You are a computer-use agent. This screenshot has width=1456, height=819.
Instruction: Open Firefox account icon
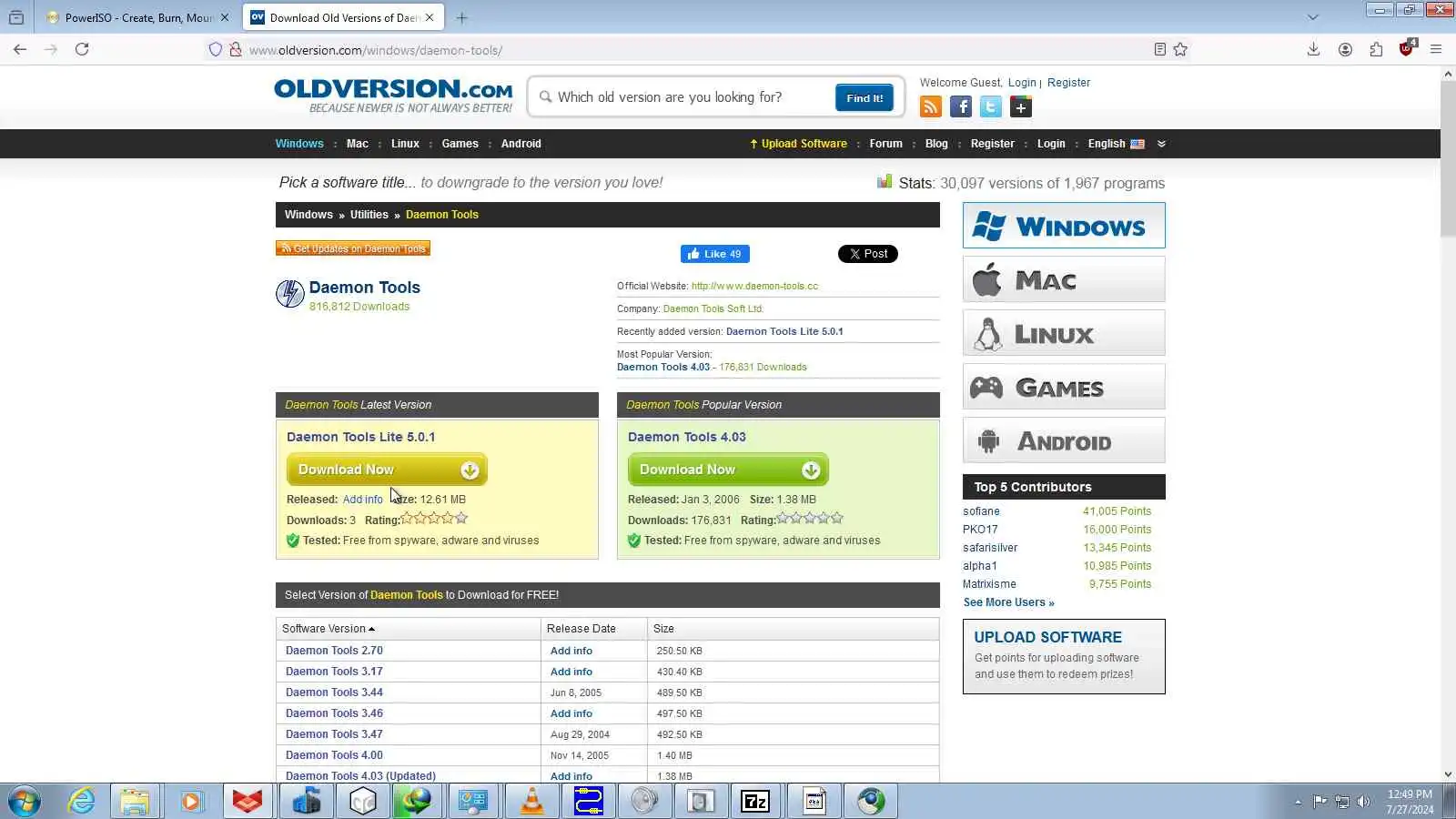[x=1345, y=49]
